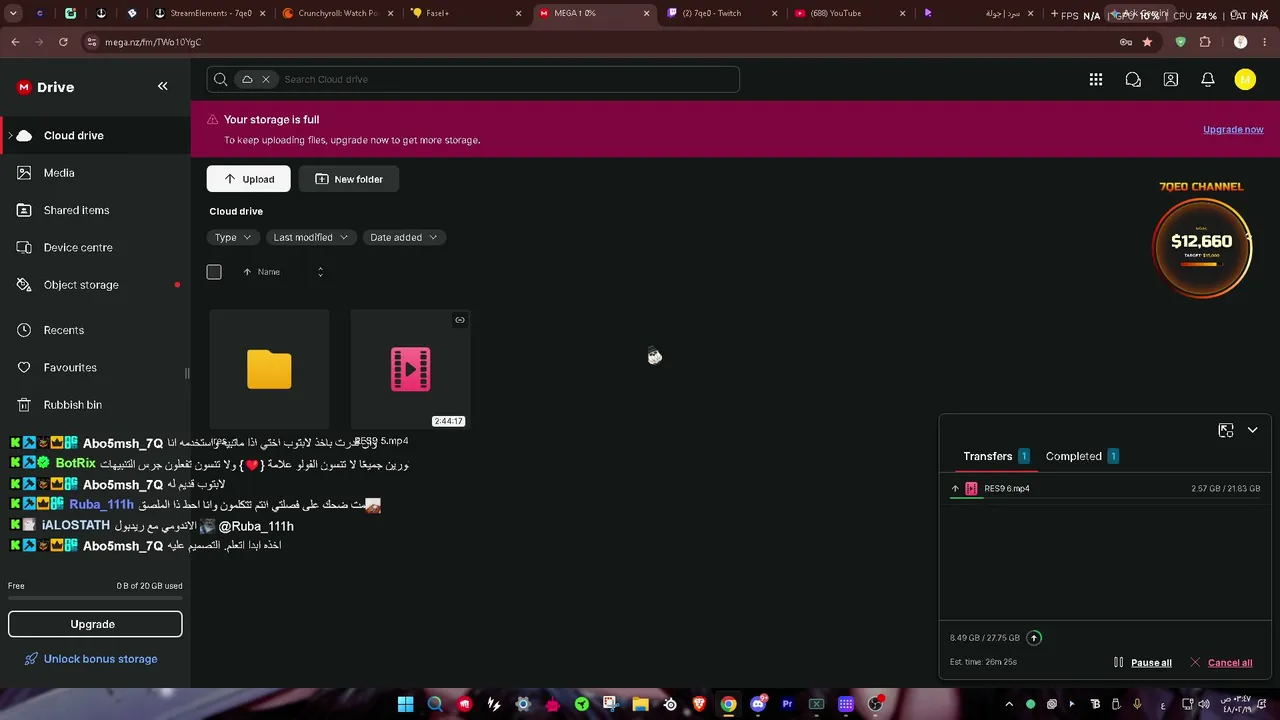Open Brave browser from the taskbar
The image size is (1280, 720).
pos(699,704)
